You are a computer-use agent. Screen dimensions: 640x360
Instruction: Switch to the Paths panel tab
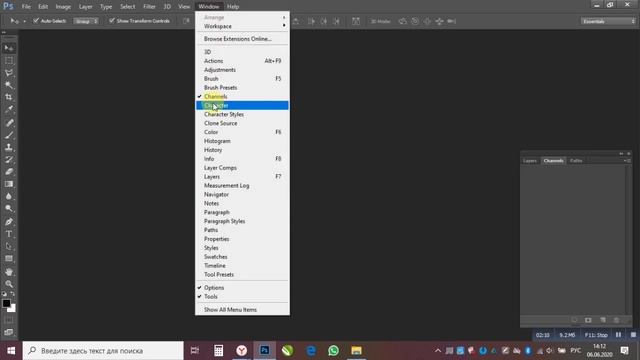(x=576, y=161)
